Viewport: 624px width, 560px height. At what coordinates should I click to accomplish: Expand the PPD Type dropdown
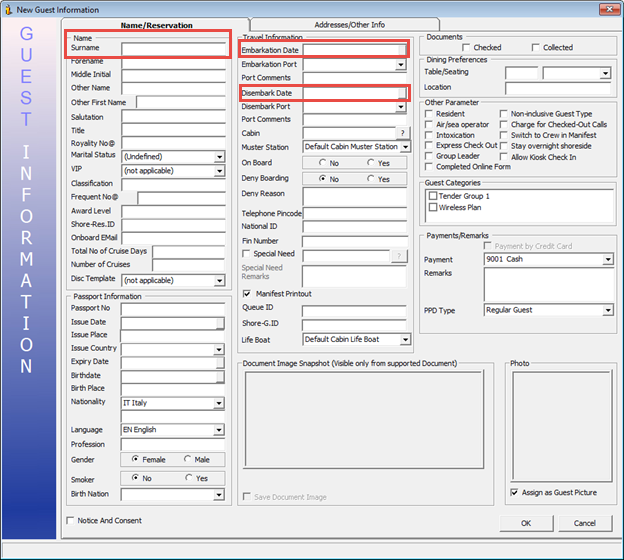coord(608,310)
